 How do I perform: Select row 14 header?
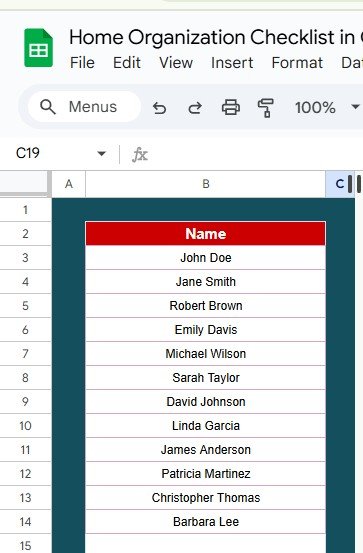pos(25,522)
